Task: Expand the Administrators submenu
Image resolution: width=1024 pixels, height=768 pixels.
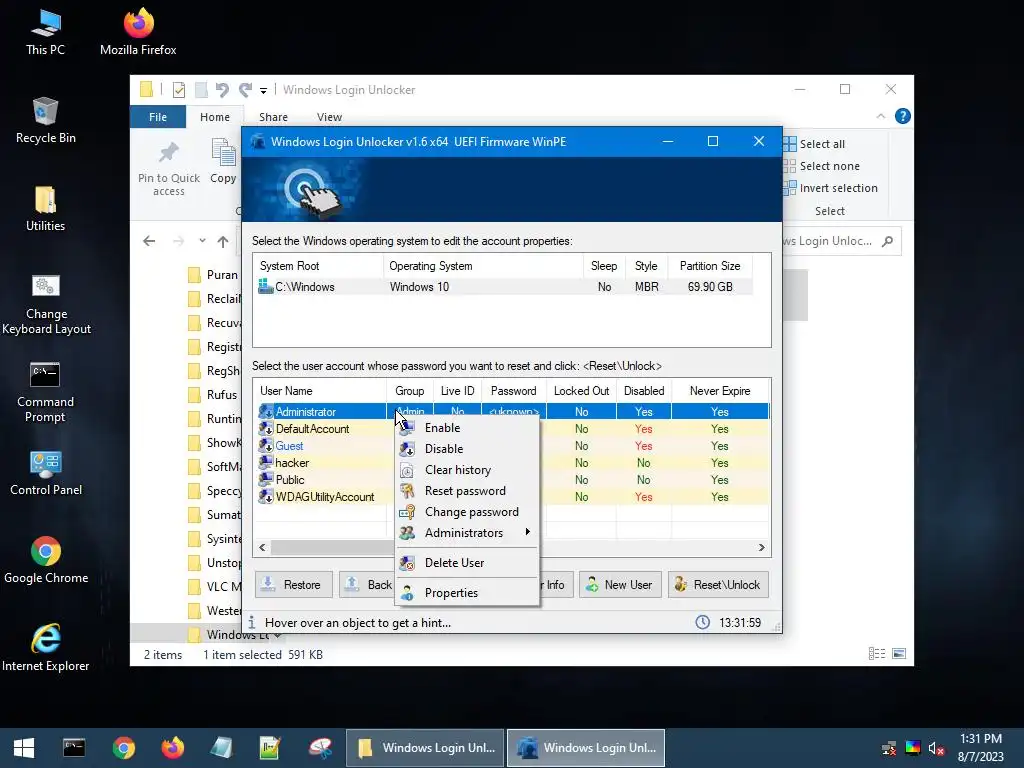Action: point(467,532)
